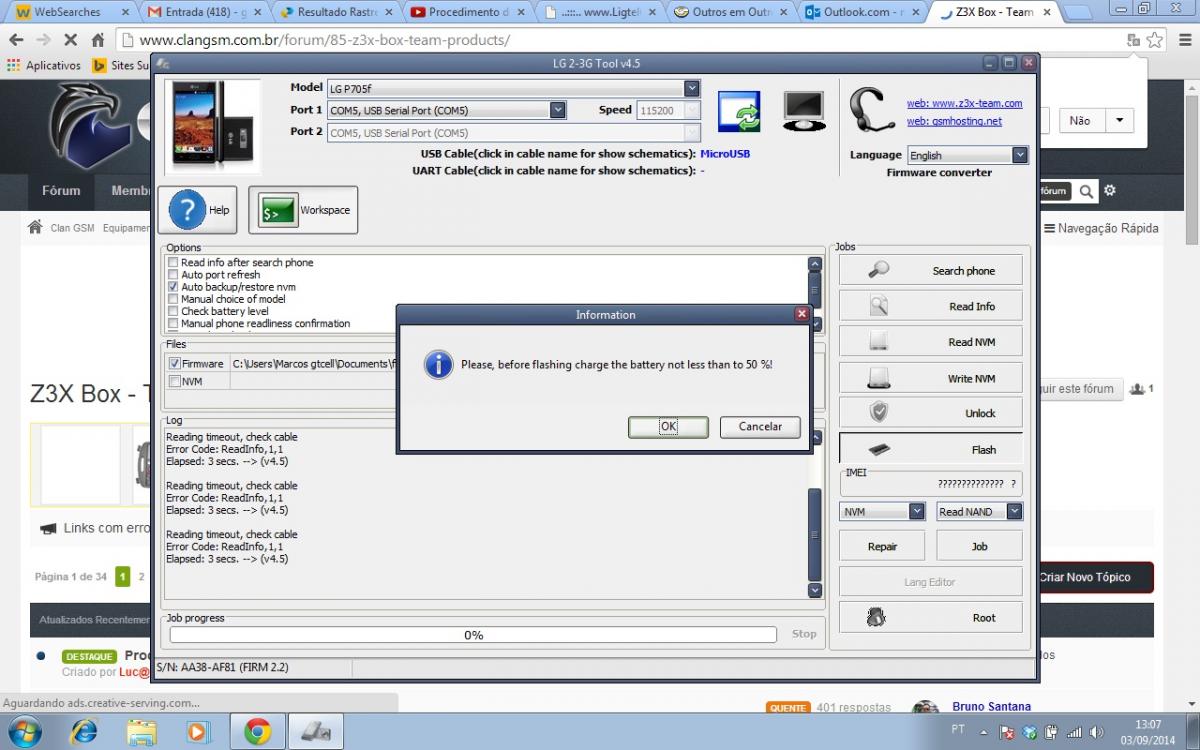This screenshot has height=750, width=1200.
Task: Open the Não dropdown arrow on webpage
Action: click(1119, 120)
